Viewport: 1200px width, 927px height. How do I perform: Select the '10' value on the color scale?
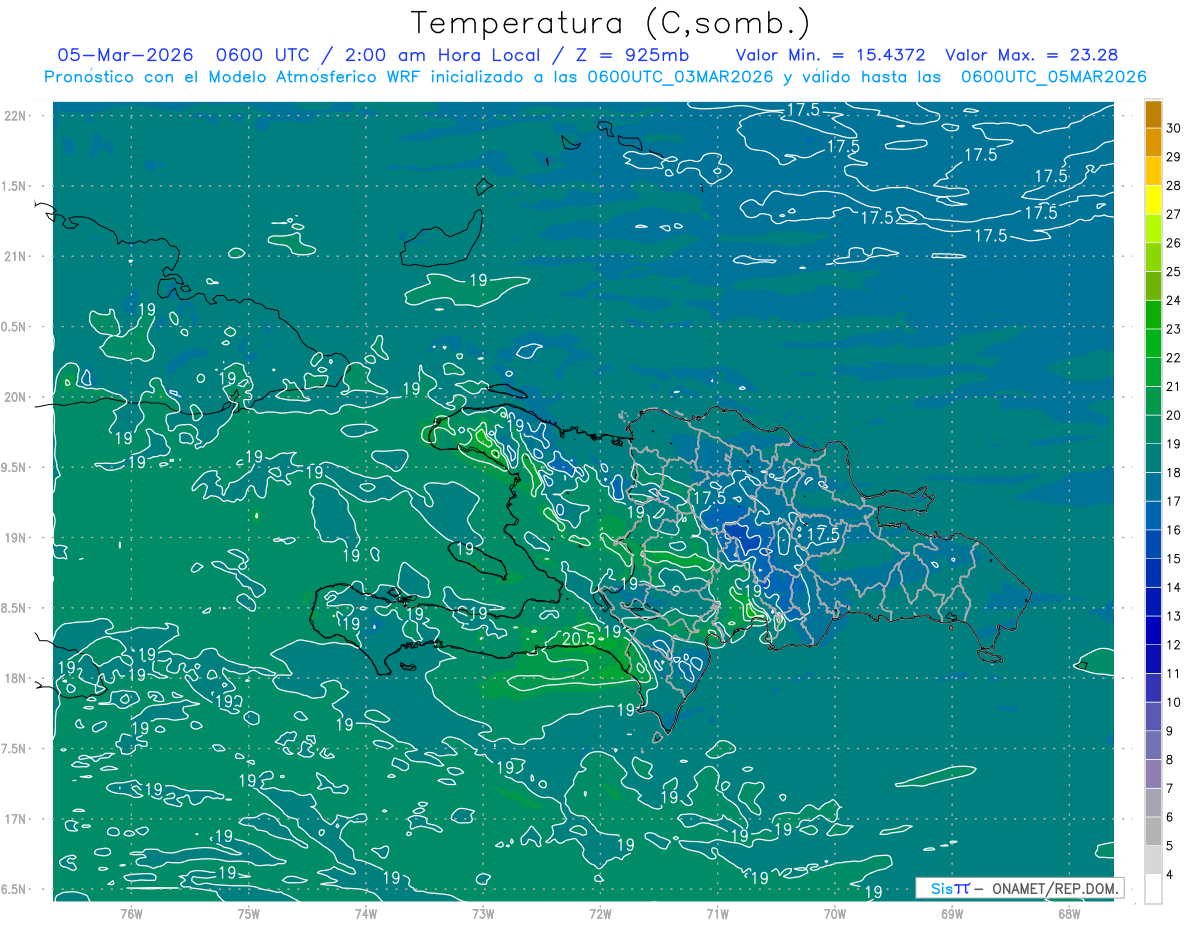coord(1174,702)
